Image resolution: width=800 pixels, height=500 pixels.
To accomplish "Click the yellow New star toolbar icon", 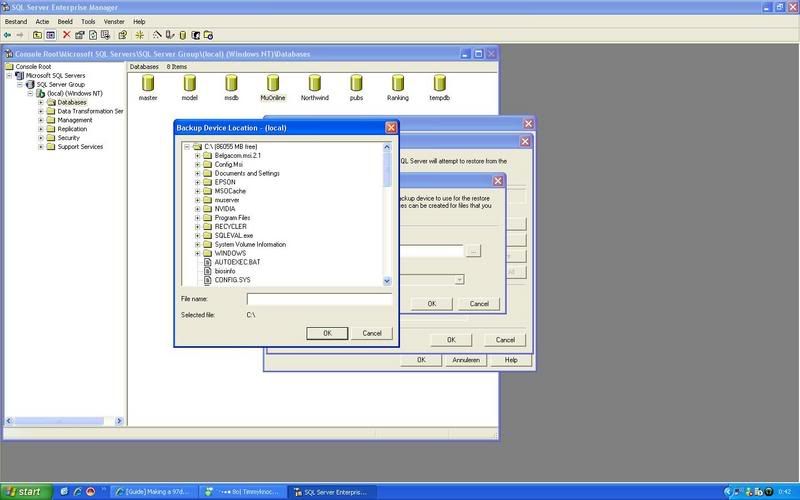I will [138, 34].
